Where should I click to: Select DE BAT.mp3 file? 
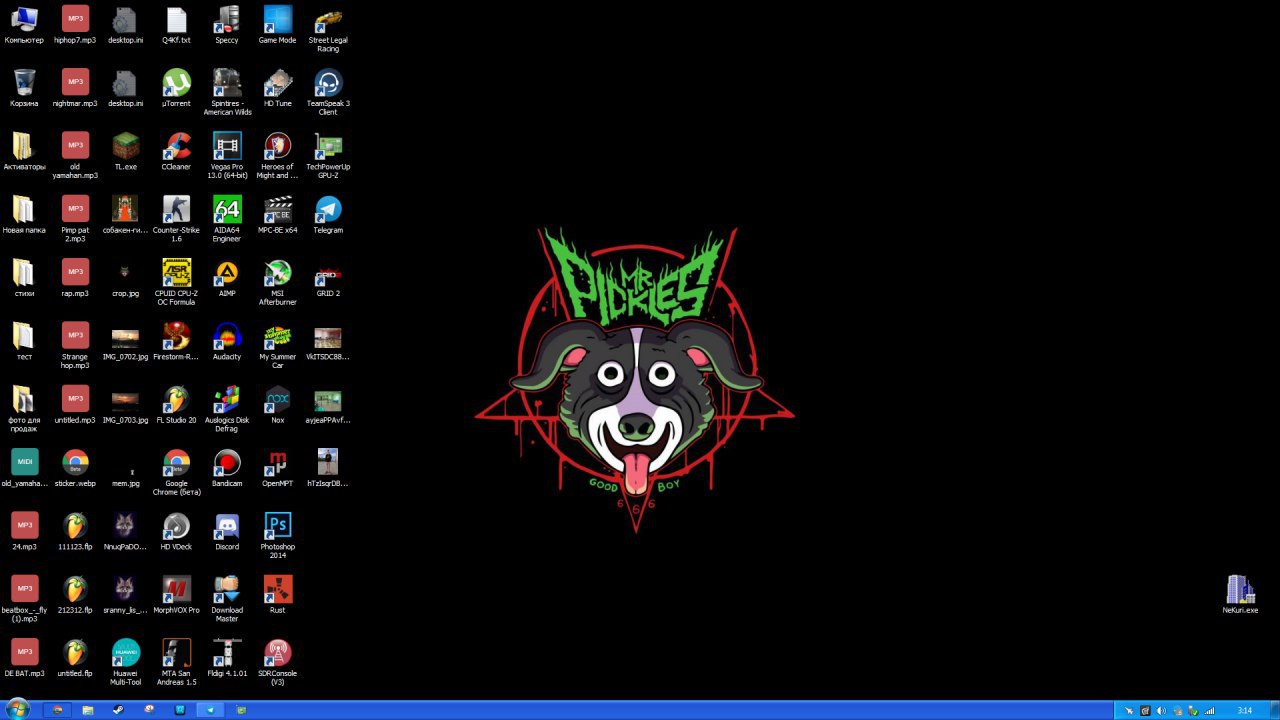(x=24, y=658)
